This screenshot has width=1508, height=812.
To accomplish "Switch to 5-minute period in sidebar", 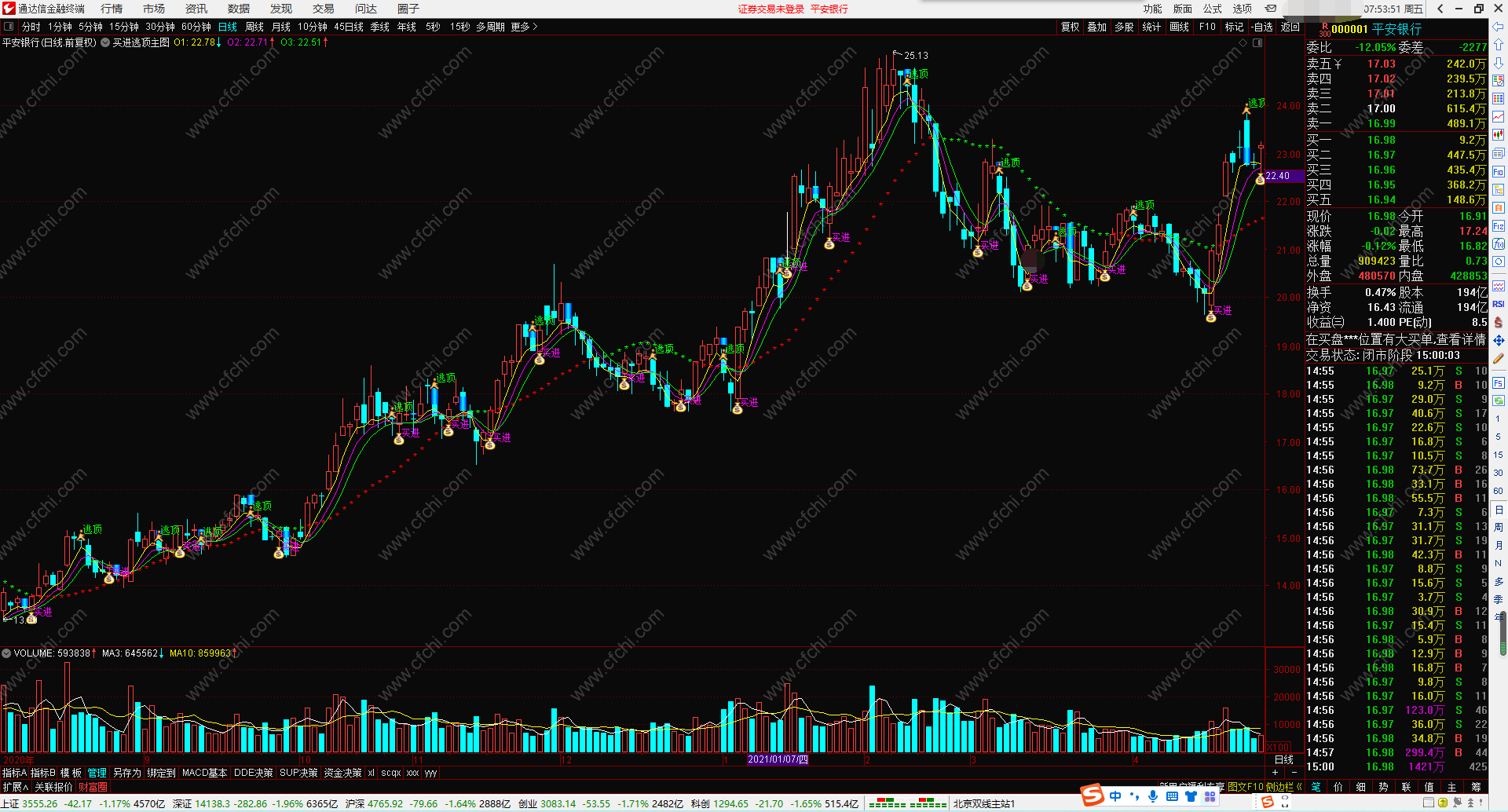I will click(x=1499, y=437).
